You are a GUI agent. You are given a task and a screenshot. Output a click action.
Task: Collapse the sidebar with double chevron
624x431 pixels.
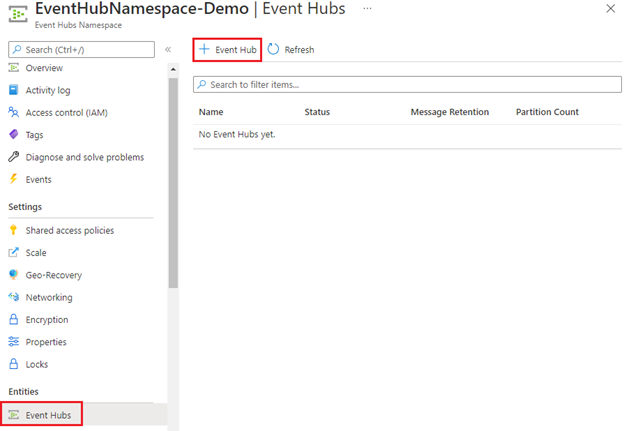[x=168, y=49]
